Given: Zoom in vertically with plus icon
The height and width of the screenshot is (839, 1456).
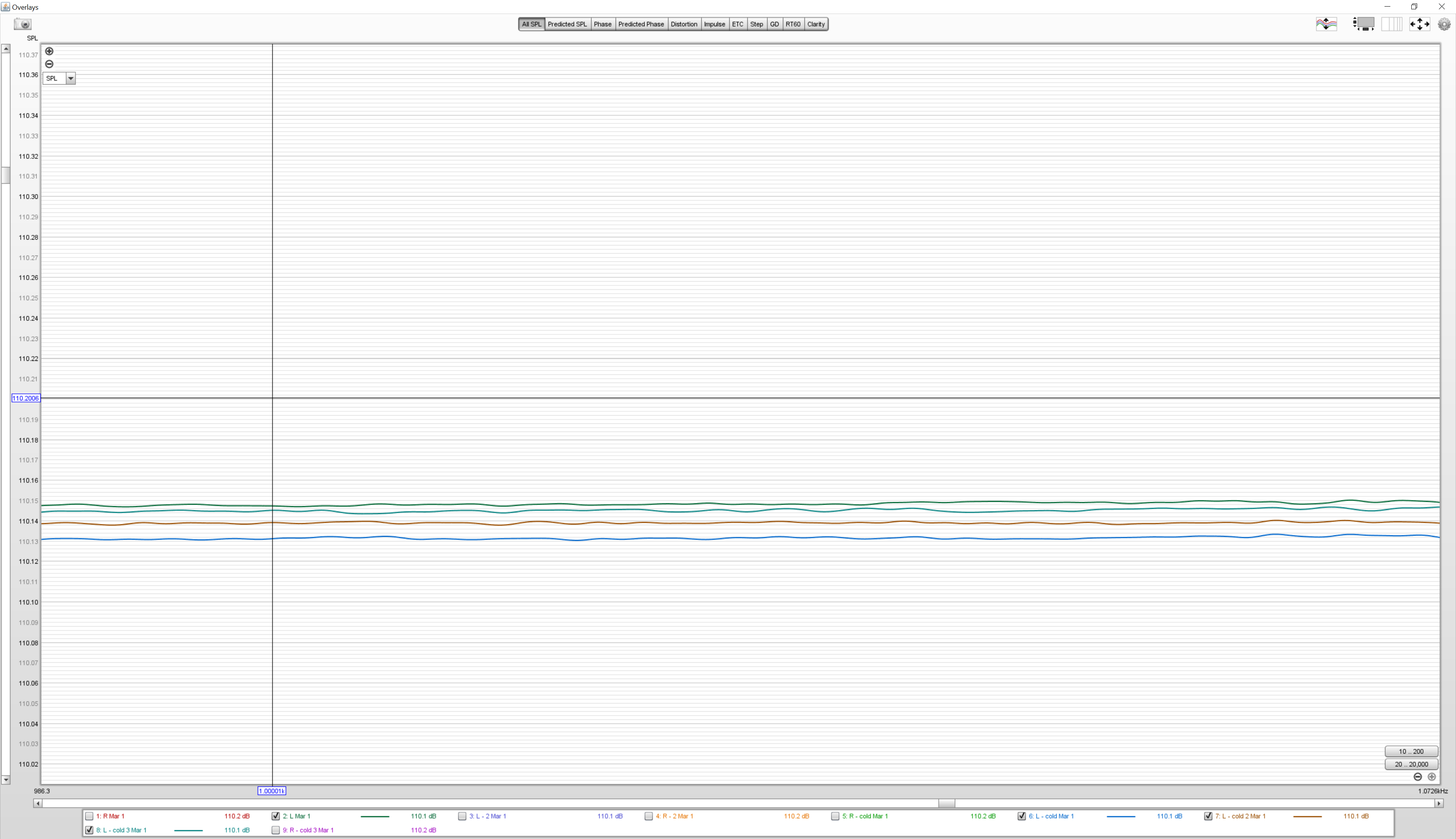Looking at the screenshot, I should 50,51.
